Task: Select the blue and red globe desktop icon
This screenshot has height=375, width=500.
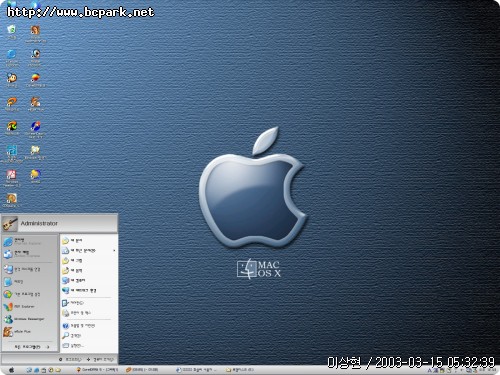Action: pyautogui.click(x=35, y=129)
